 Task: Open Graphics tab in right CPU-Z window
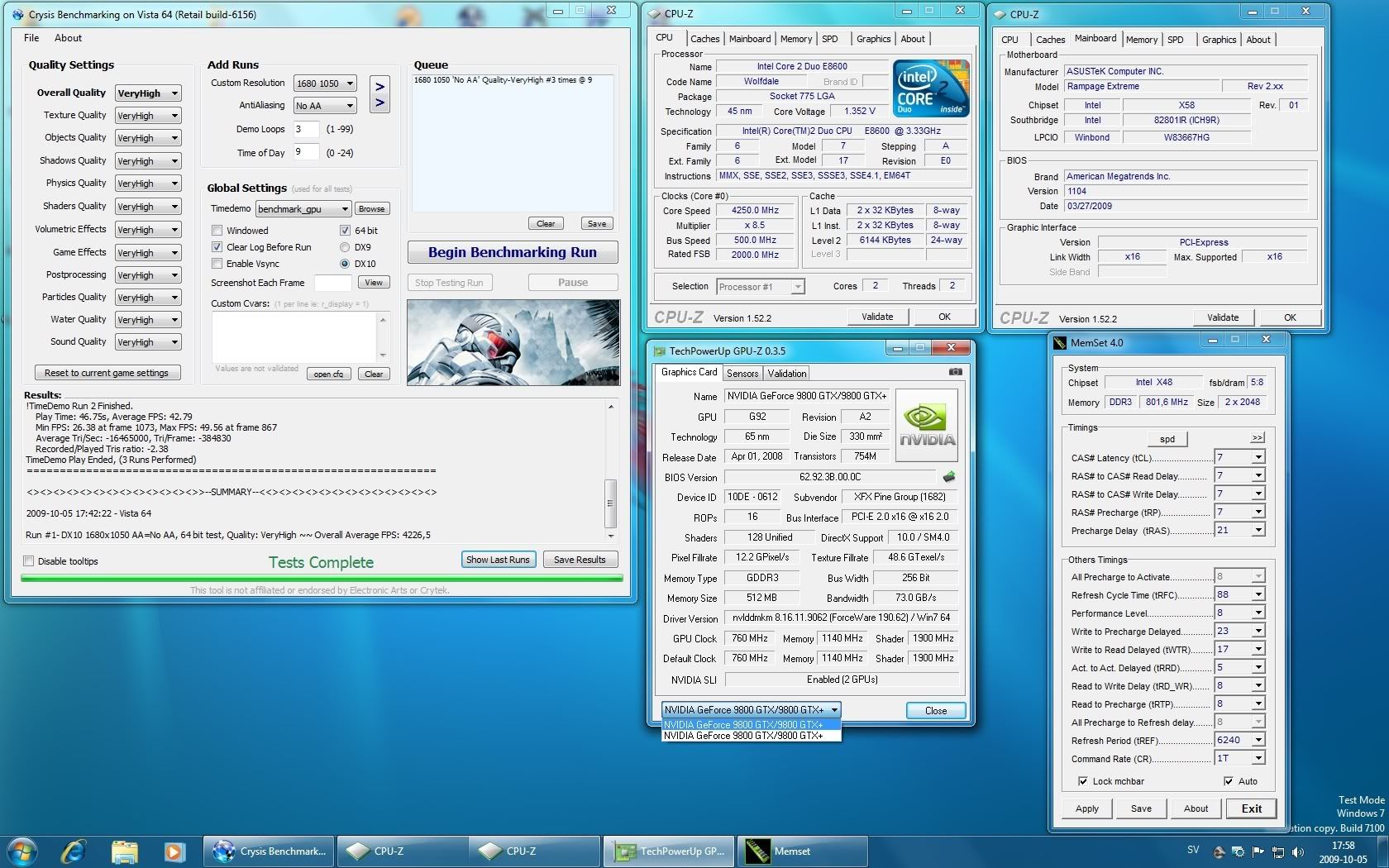click(1219, 40)
